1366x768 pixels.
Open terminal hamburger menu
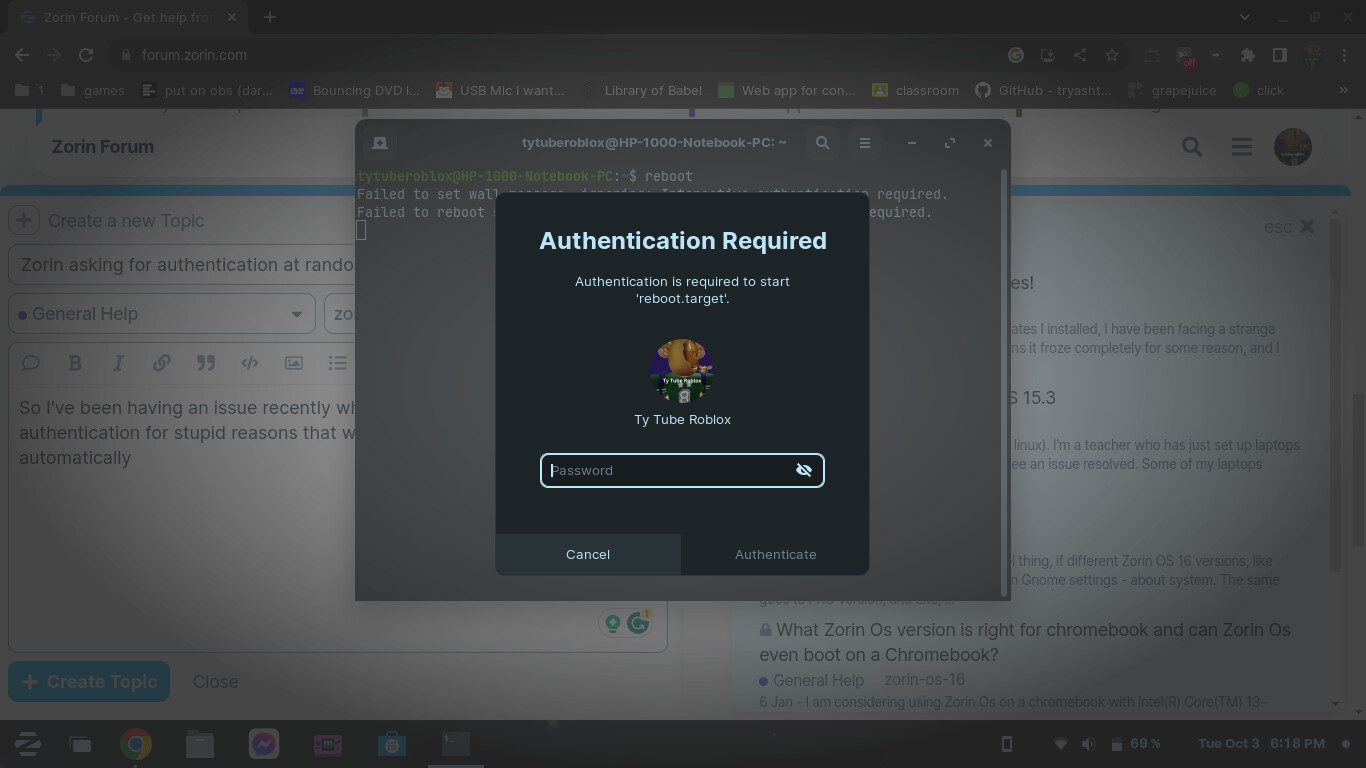point(865,143)
